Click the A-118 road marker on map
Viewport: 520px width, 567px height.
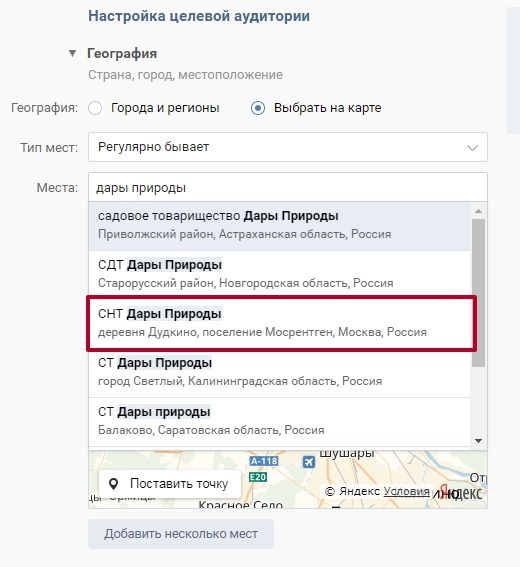point(264,461)
